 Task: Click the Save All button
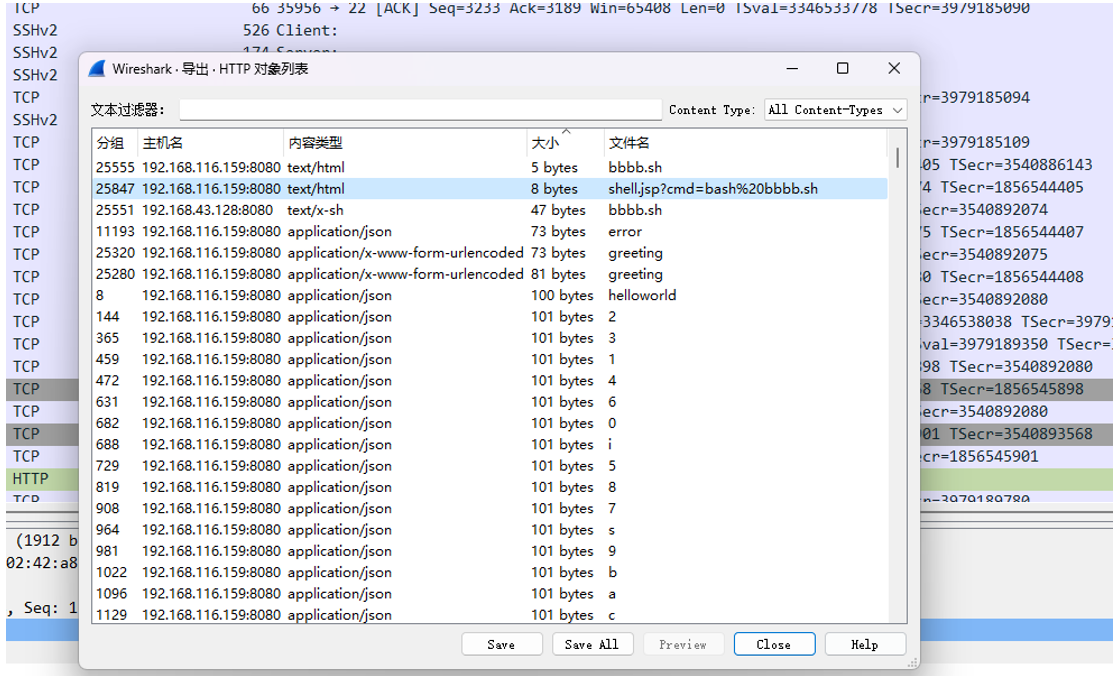click(591, 644)
